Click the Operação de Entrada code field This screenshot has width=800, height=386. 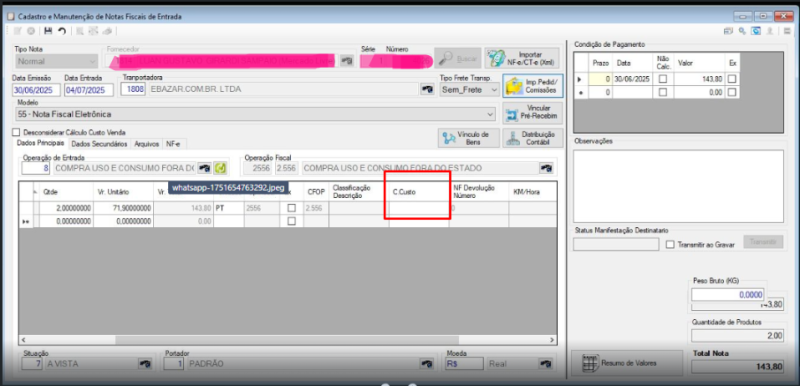coord(36,168)
